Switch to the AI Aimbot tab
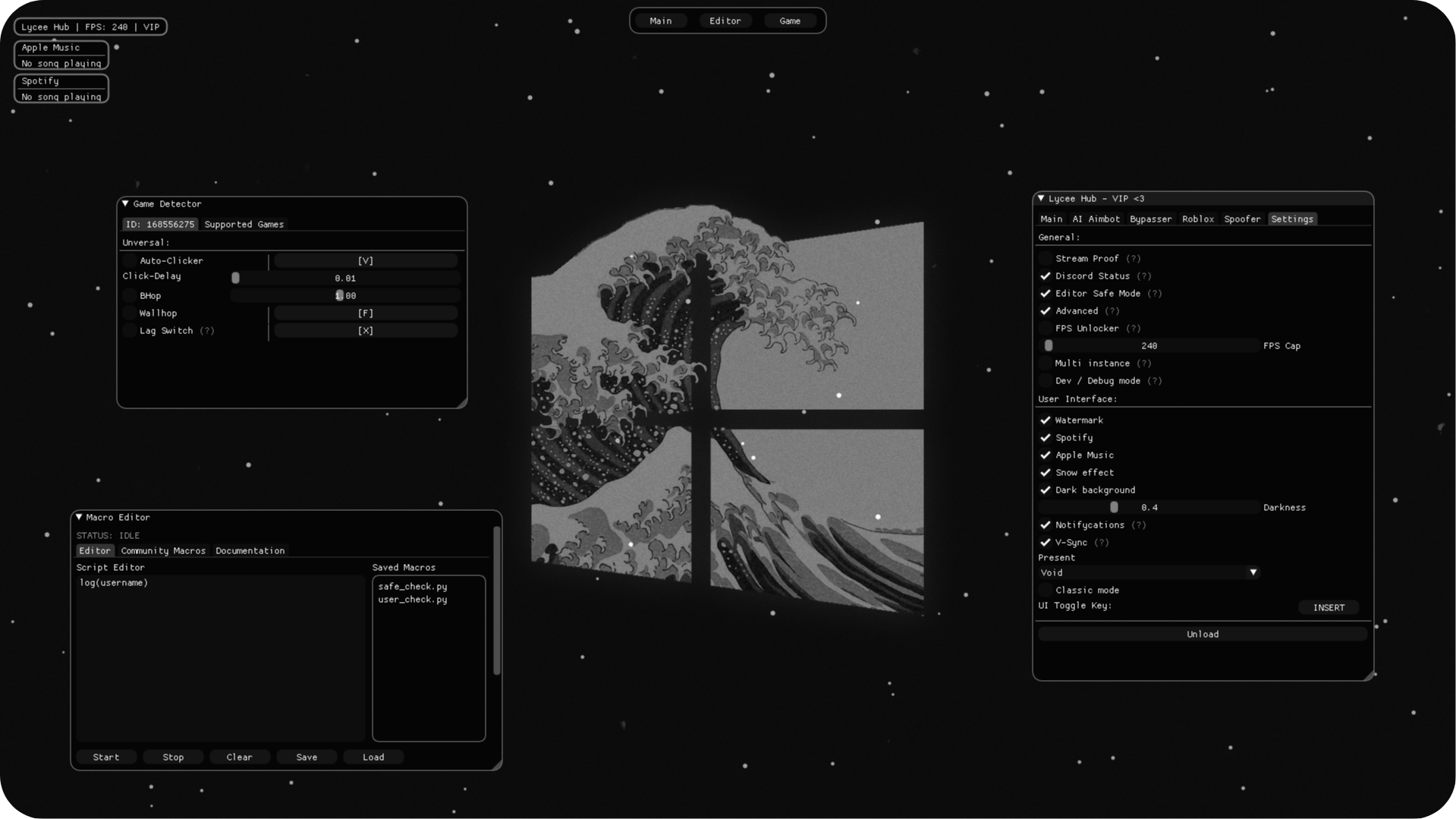 (1096, 219)
